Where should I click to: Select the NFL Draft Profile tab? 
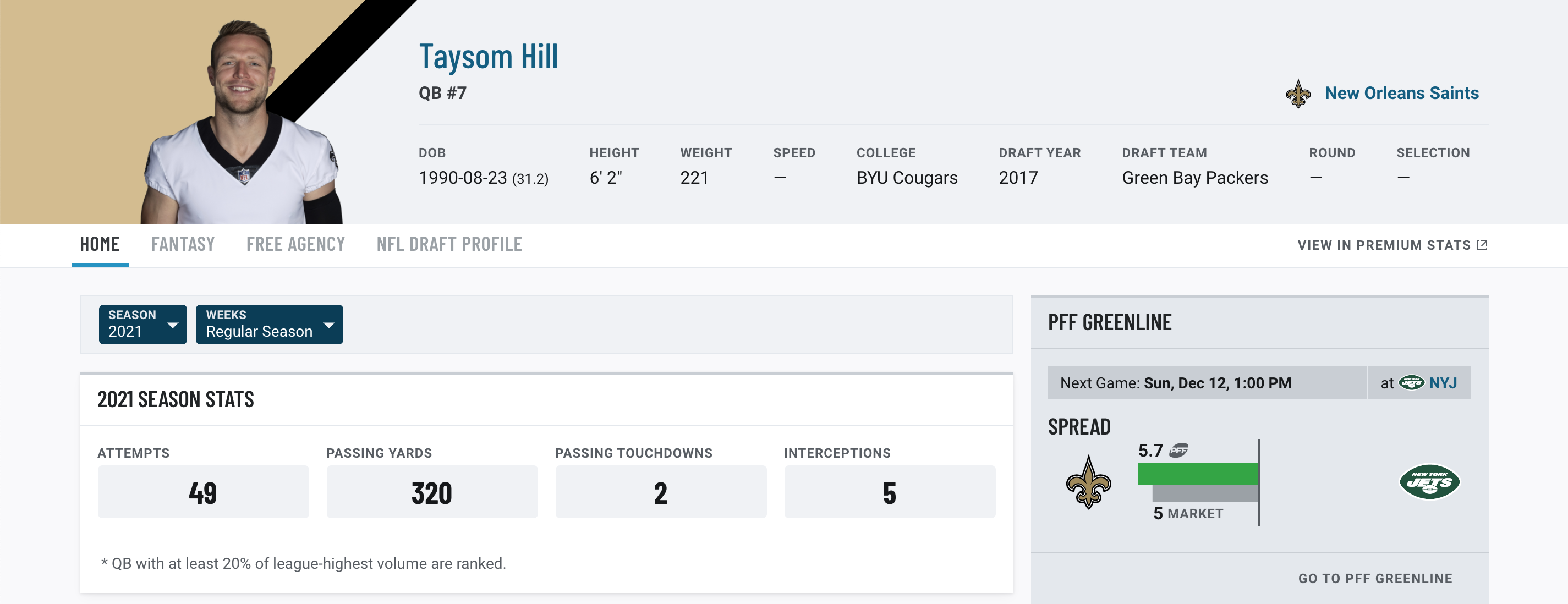pyautogui.click(x=448, y=244)
